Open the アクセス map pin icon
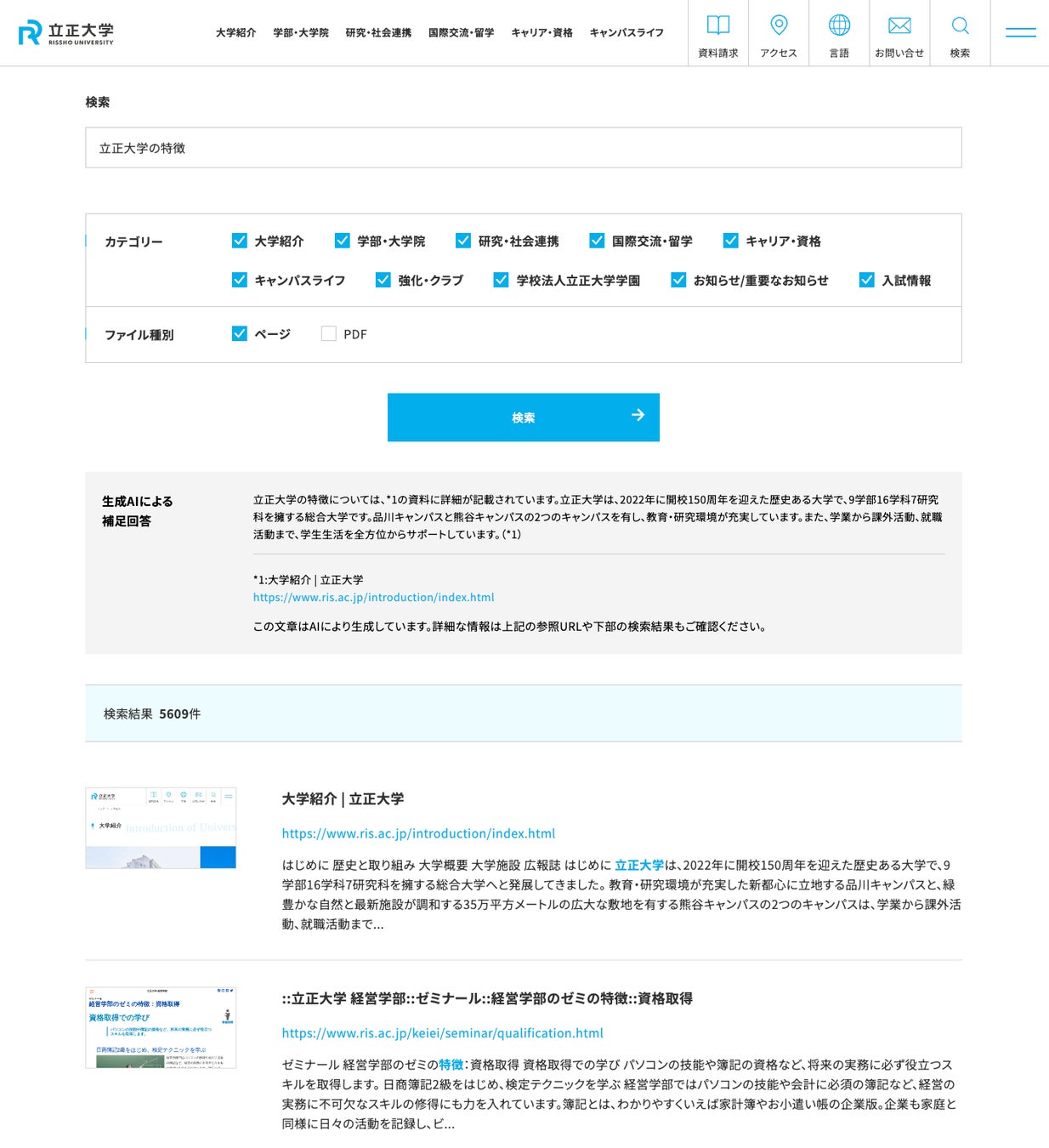1049x1148 pixels. pos(779,25)
